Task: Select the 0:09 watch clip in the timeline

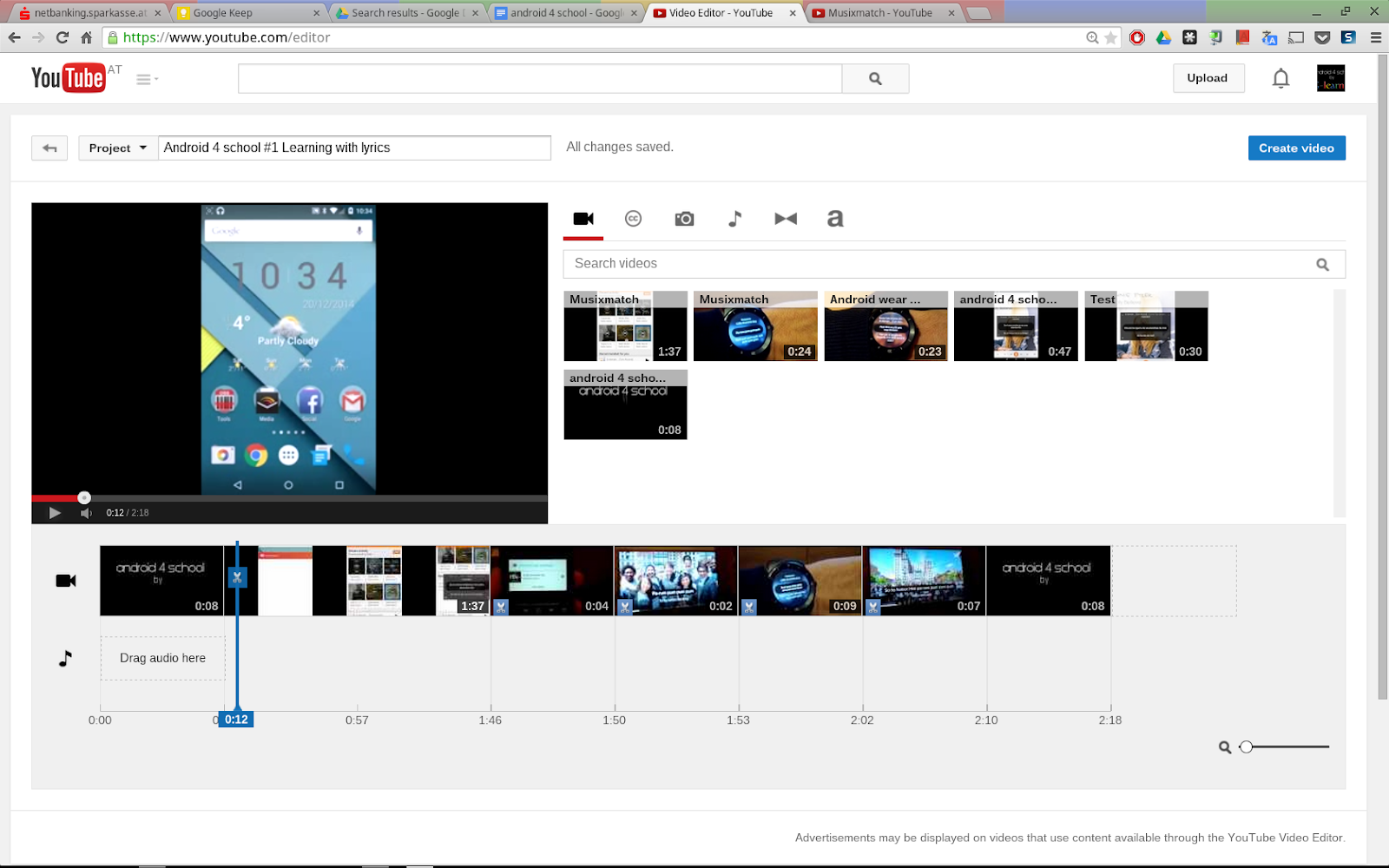Action: pyautogui.click(x=800, y=581)
